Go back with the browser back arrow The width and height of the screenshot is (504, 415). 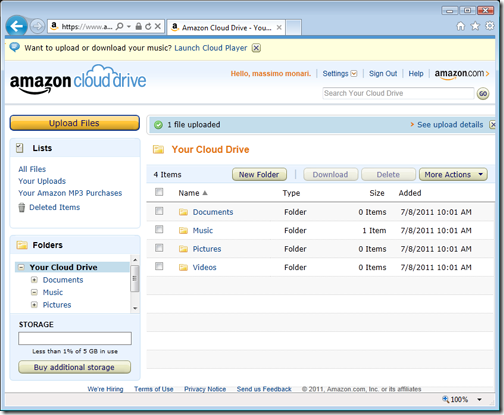click(x=16, y=26)
